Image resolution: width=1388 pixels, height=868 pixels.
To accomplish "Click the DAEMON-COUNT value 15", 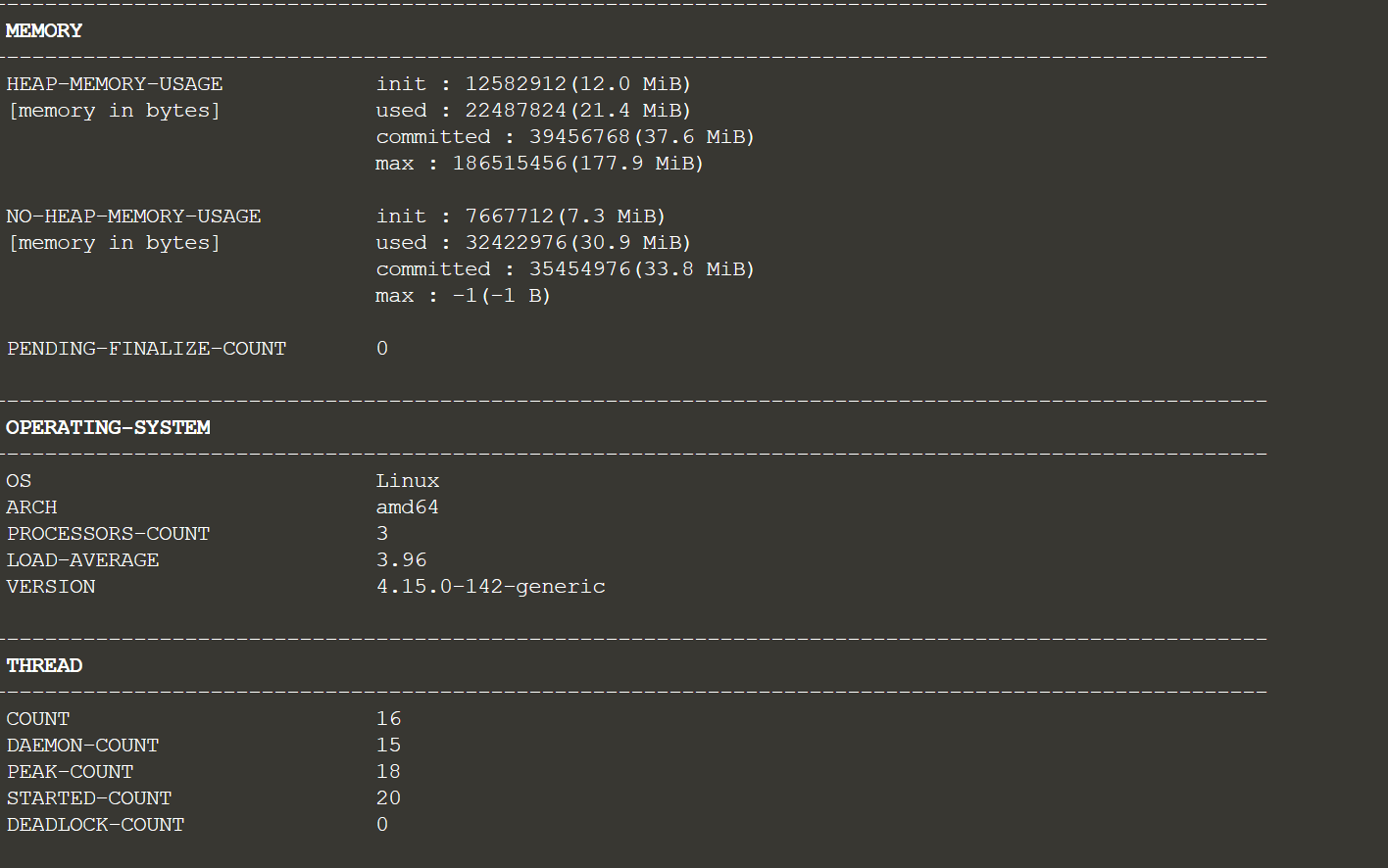I will pyautogui.click(x=388, y=746).
